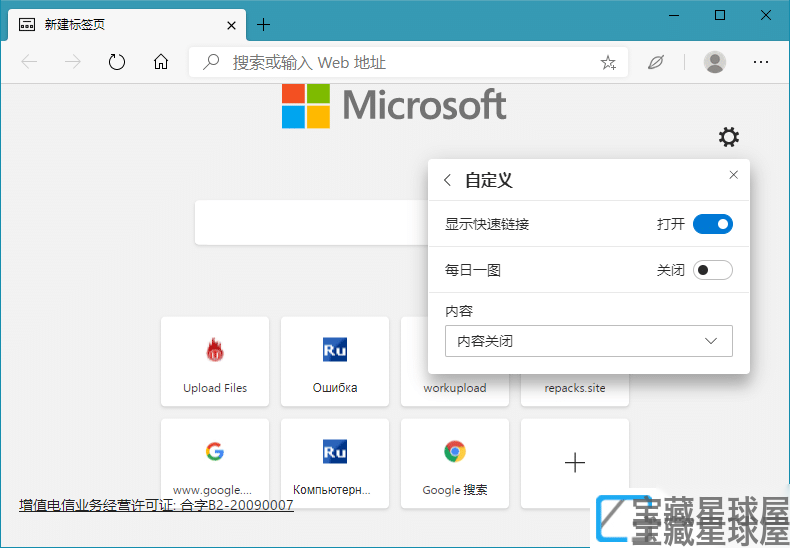Reload the page with refresh icon
790x548 pixels.
[117, 62]
